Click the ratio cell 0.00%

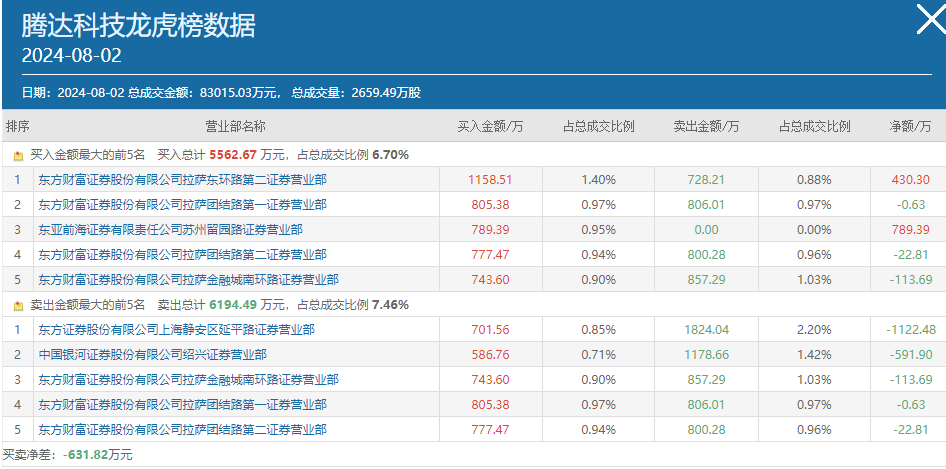pyautogui.click(x=814, y=229)
